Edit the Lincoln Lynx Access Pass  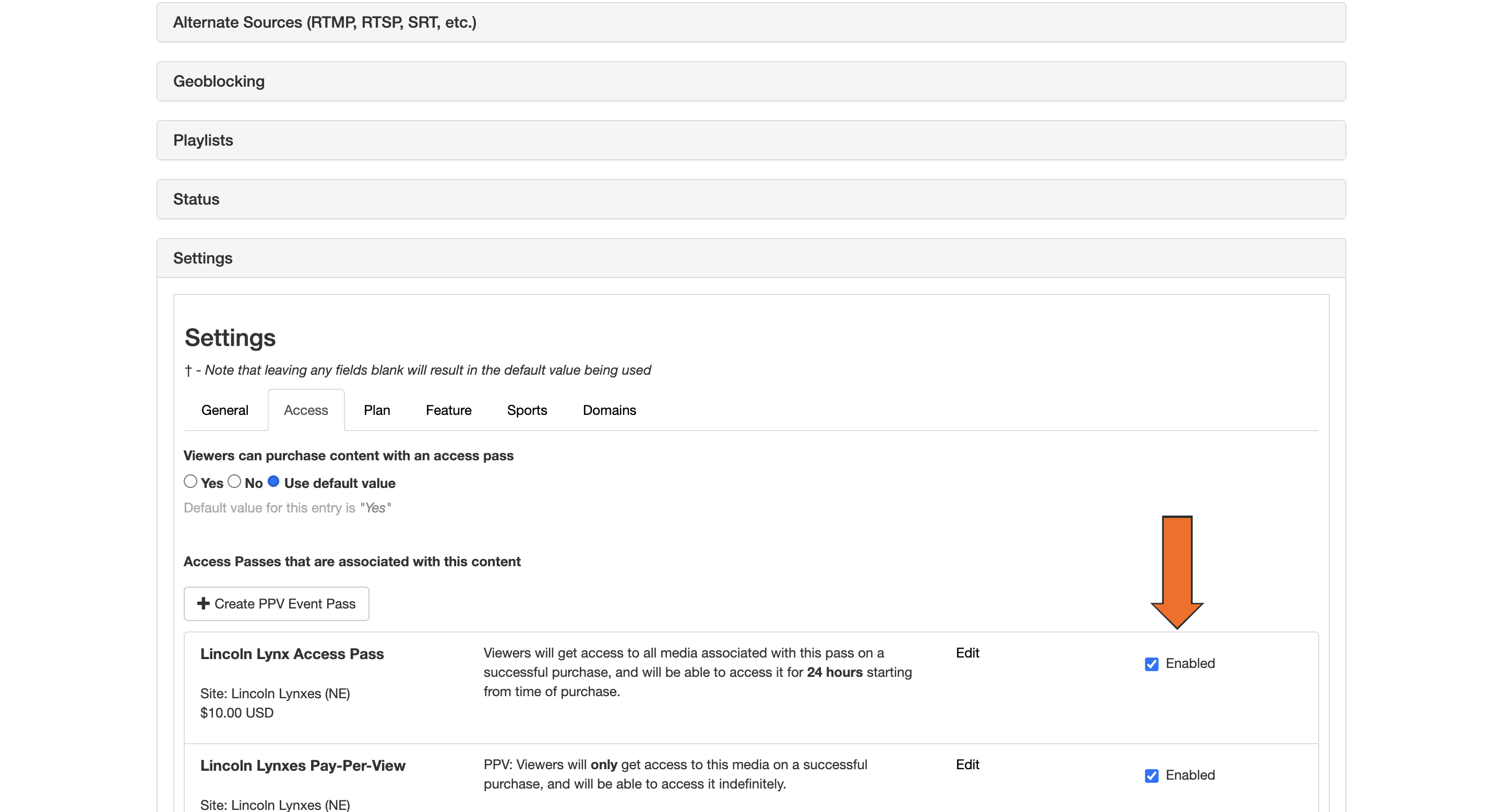click(968, 653)
